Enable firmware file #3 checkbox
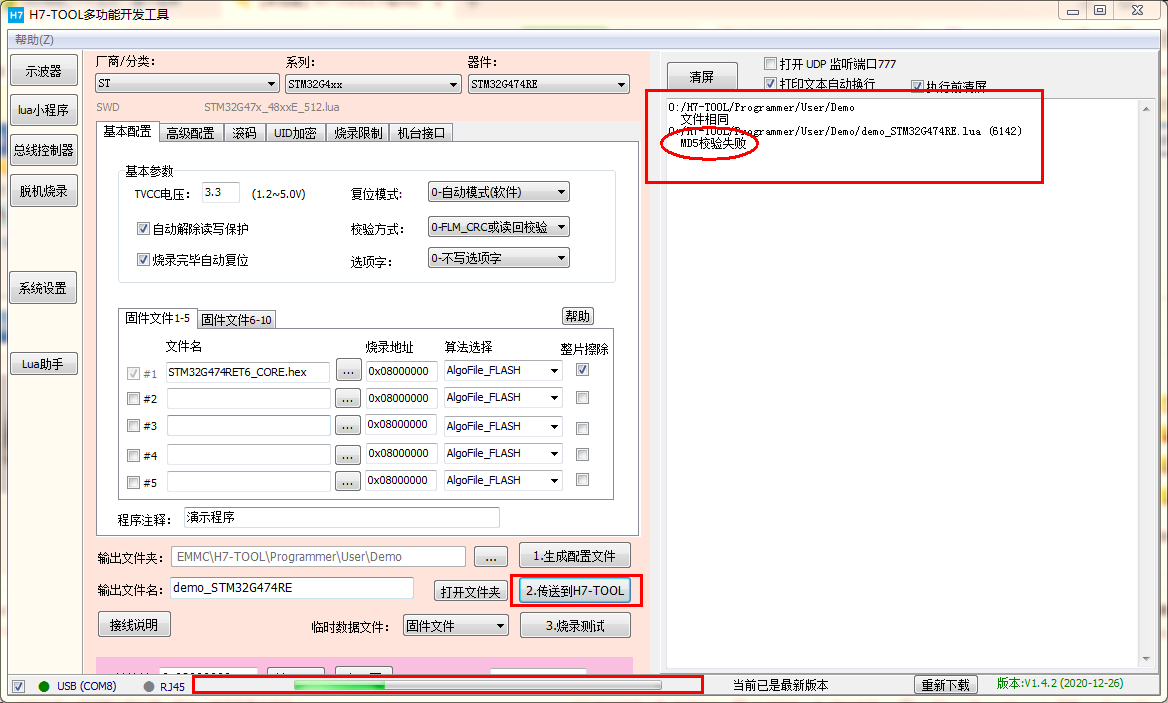This screenshot has height=703, width=1168. click(x=133, y=426)
